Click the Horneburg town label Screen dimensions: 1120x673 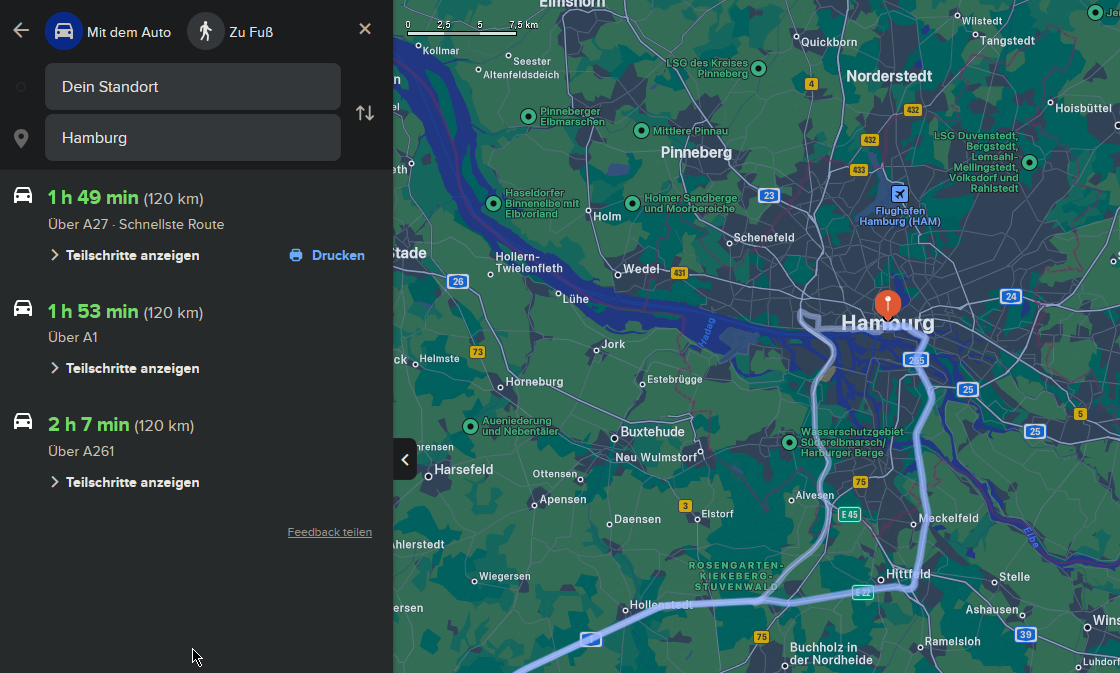tap(534, 382)
